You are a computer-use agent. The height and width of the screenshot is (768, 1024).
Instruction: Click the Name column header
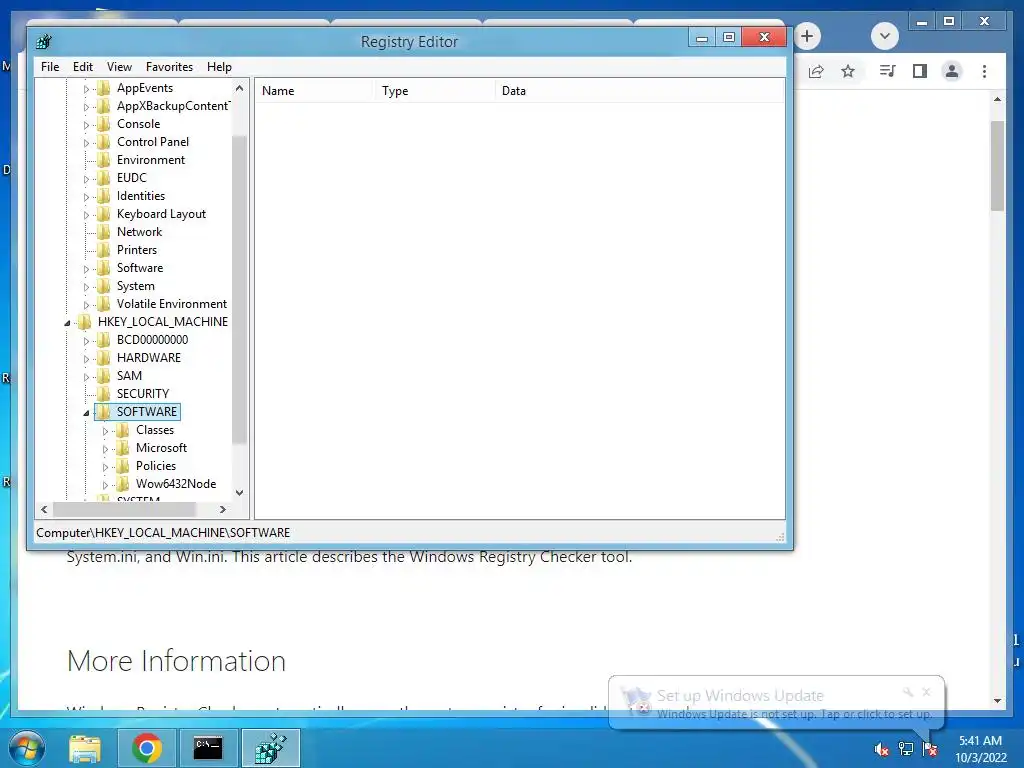coord(314,91)
